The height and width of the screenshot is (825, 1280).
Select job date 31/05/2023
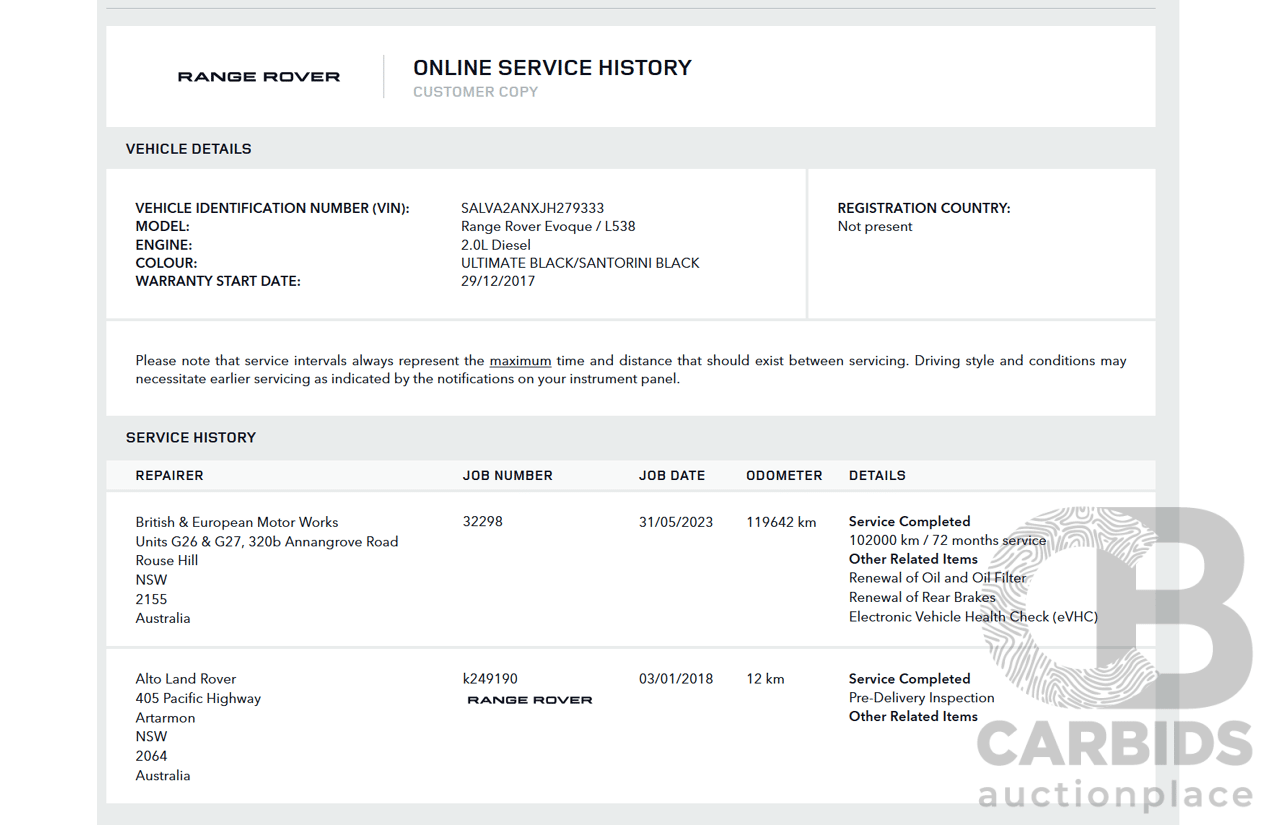point(676,522)
